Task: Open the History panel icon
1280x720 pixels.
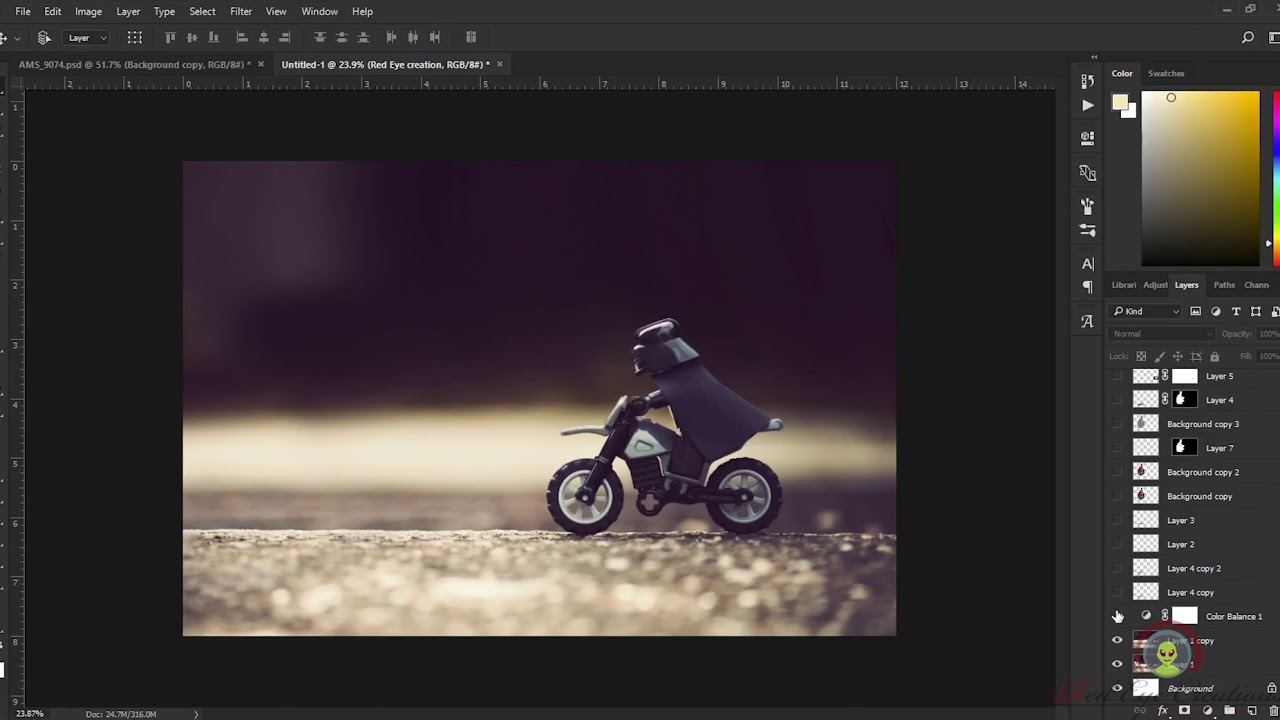Action: tap(1088, 81)
